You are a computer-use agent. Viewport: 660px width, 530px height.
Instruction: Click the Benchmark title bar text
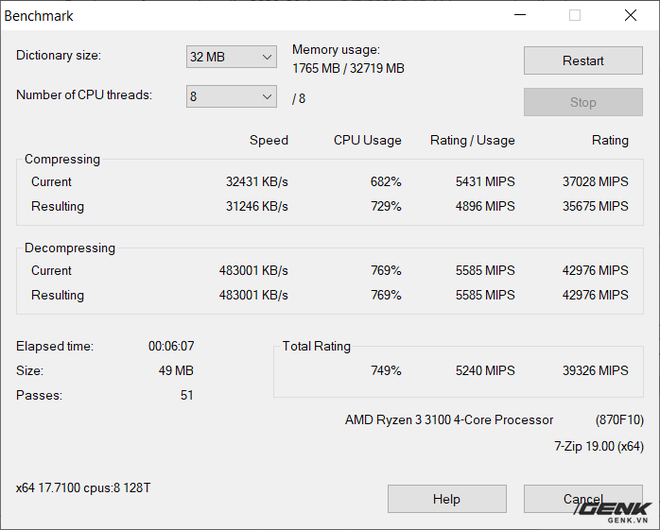click(x=39, y=16)
